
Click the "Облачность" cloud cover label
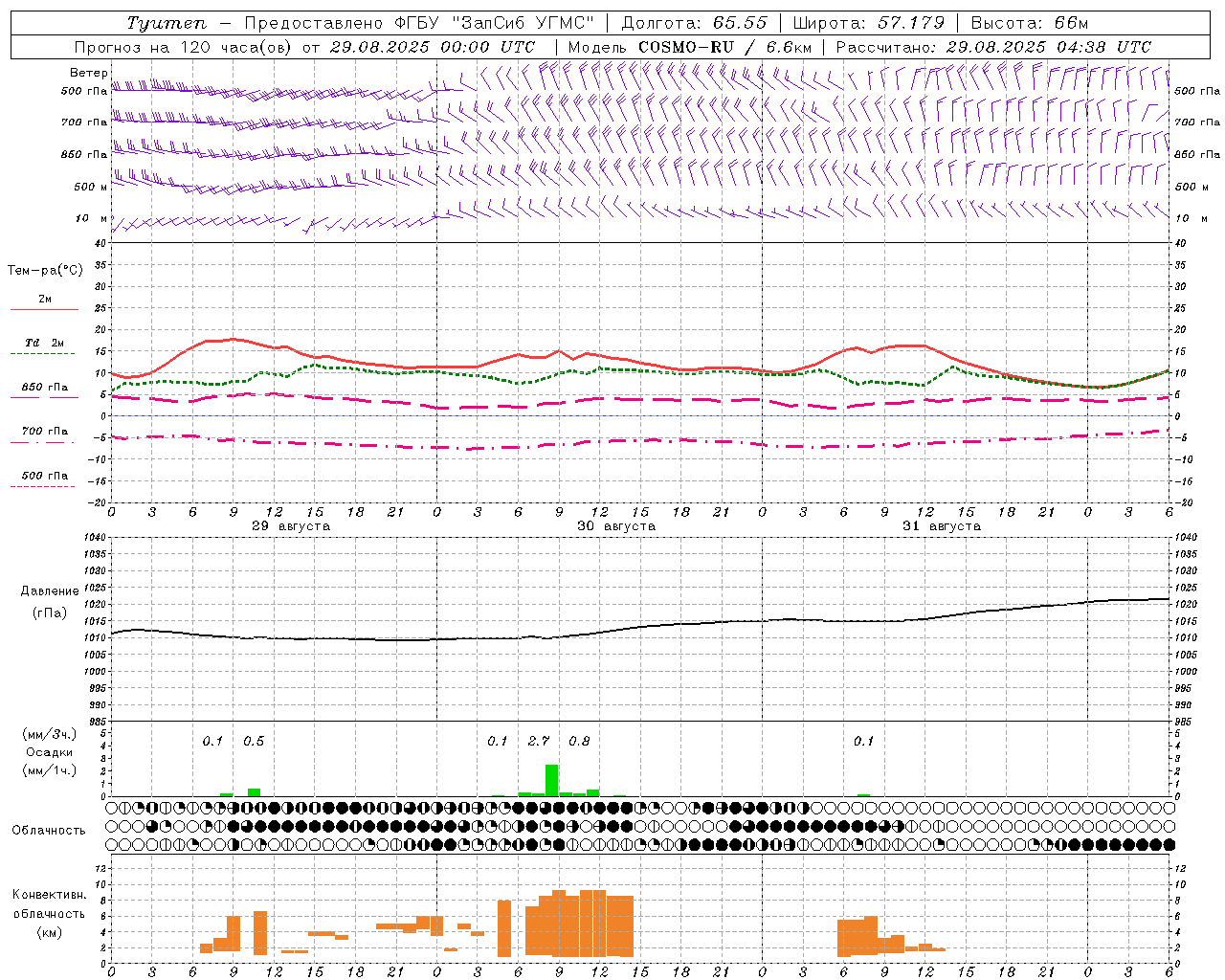coord(49,831)
